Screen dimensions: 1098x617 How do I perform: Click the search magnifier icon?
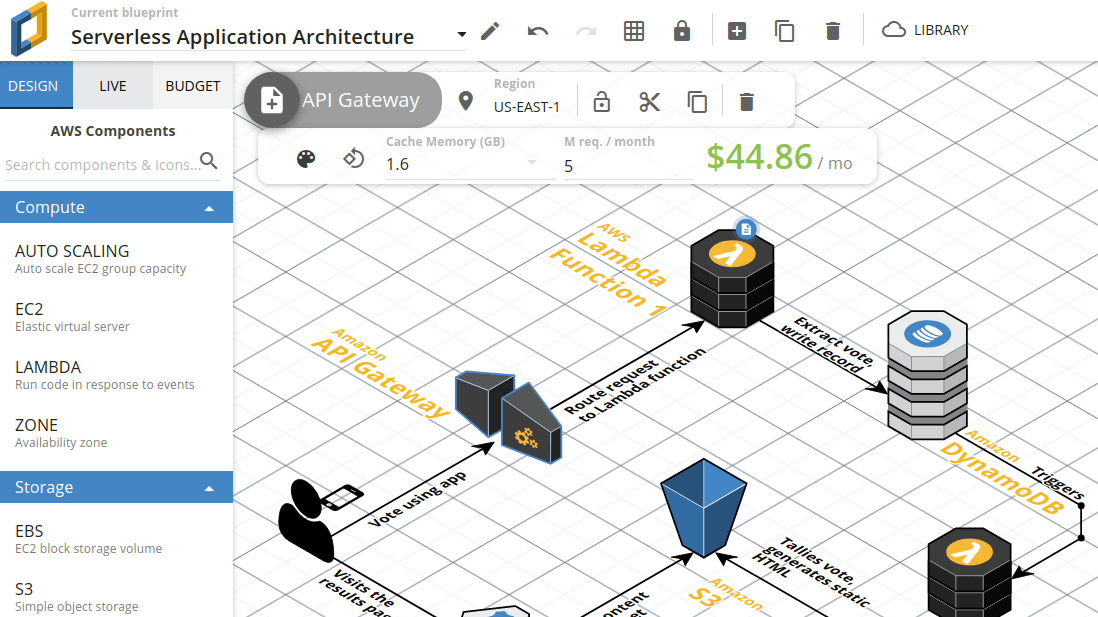[x=209, y=161]
